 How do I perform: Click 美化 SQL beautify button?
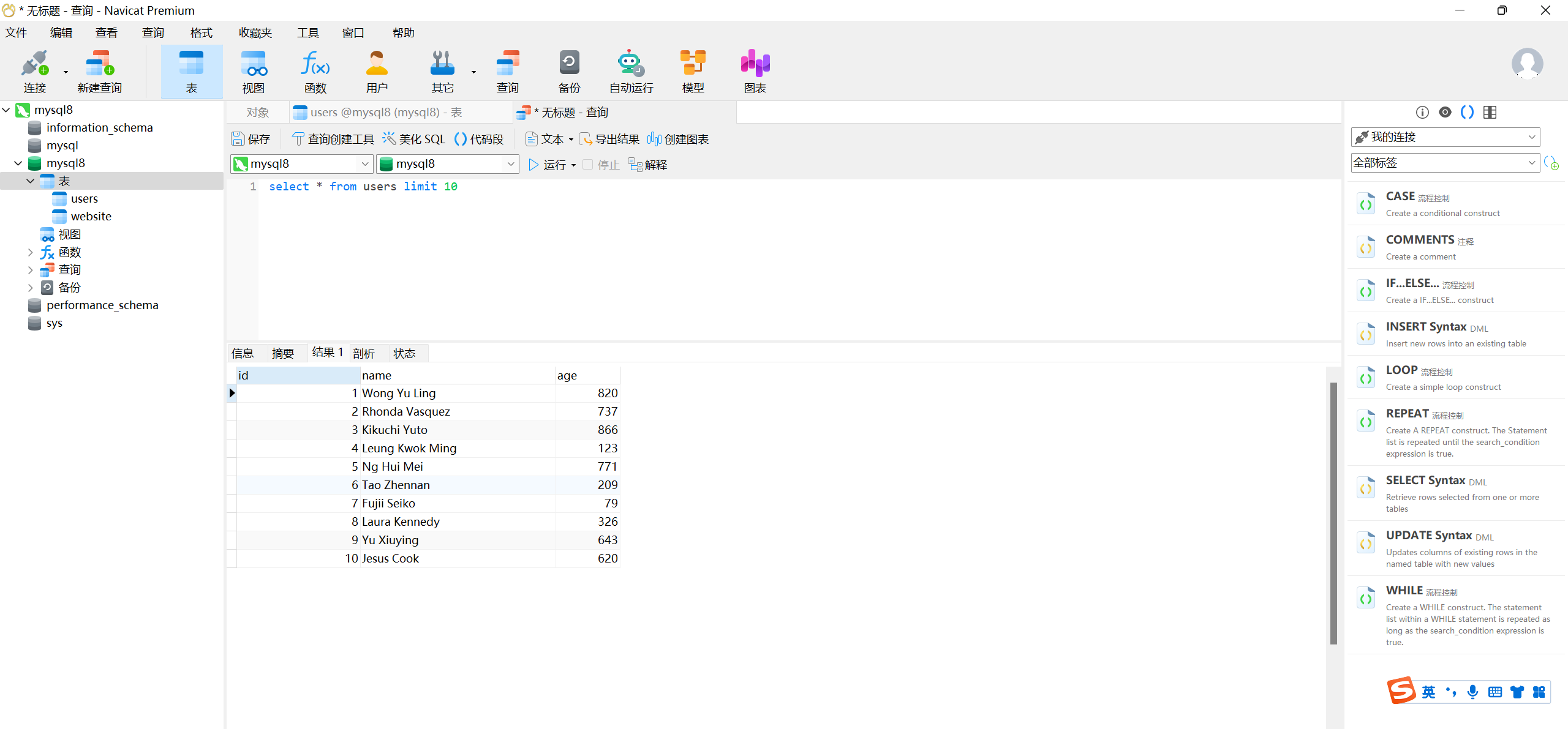pos(415,139)
